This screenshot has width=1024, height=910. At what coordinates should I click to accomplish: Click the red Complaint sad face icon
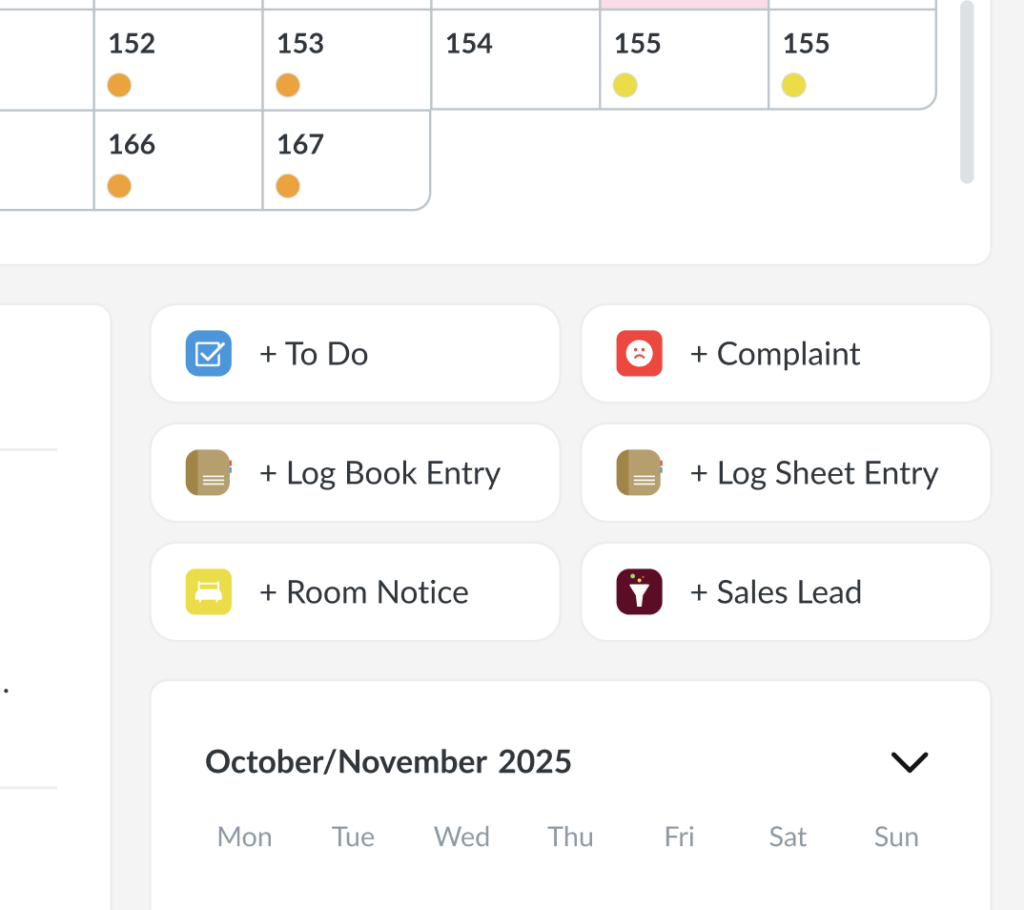click(639, 353)
